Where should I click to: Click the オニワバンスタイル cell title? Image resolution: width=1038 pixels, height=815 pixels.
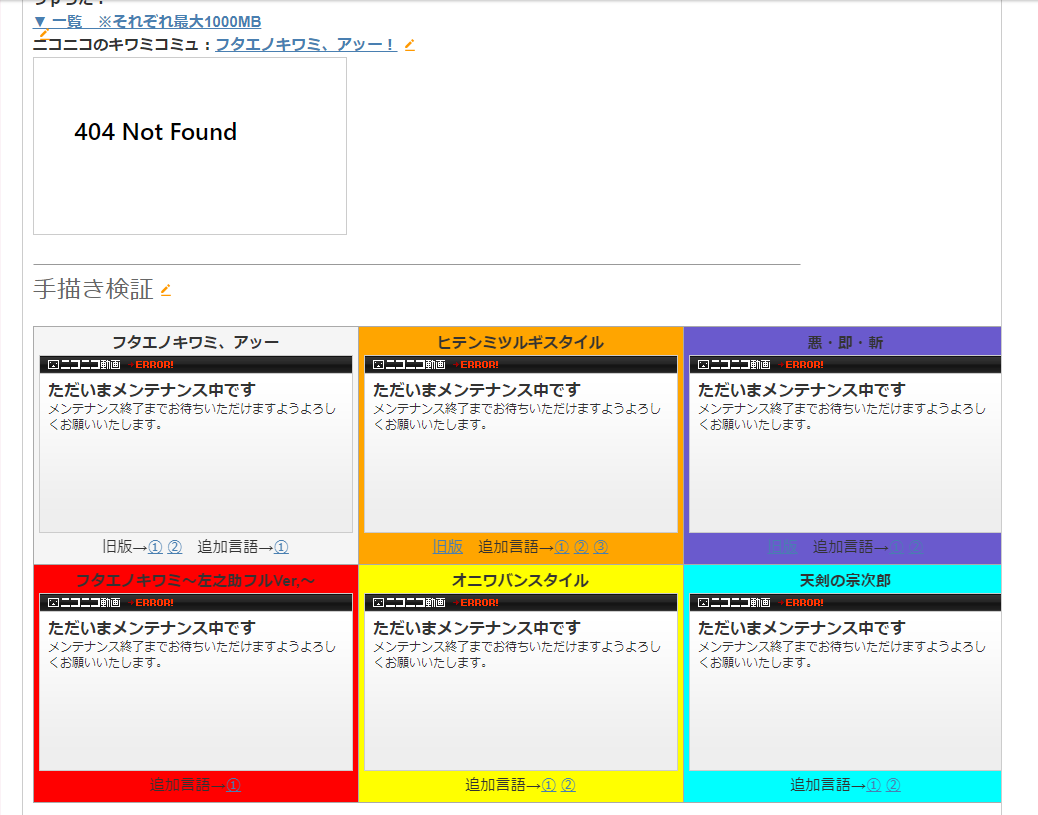(x=520, y=581)
